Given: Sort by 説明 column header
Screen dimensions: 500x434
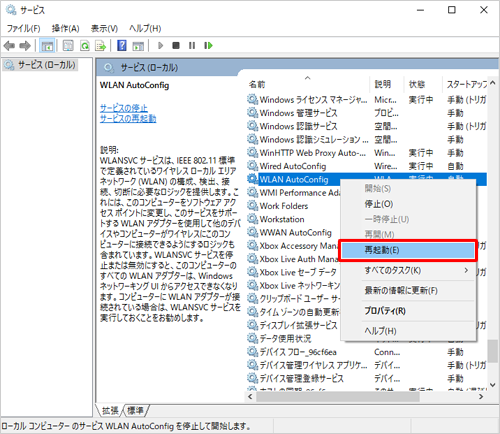Looking at the screenshot, I should (x=387, y=84).
